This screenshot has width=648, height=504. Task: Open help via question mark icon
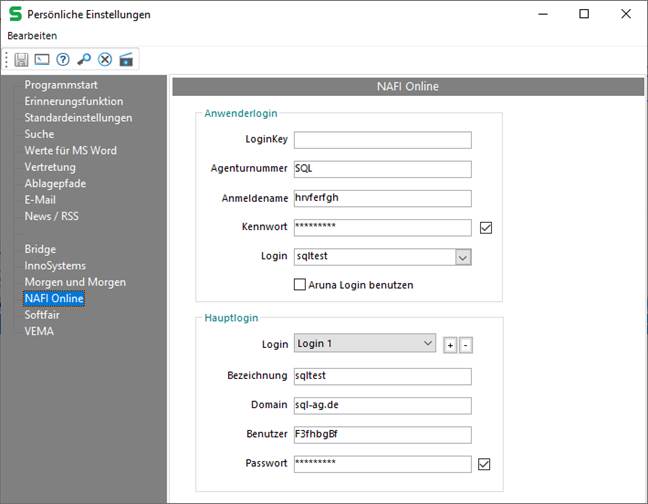tap(63, 60)
